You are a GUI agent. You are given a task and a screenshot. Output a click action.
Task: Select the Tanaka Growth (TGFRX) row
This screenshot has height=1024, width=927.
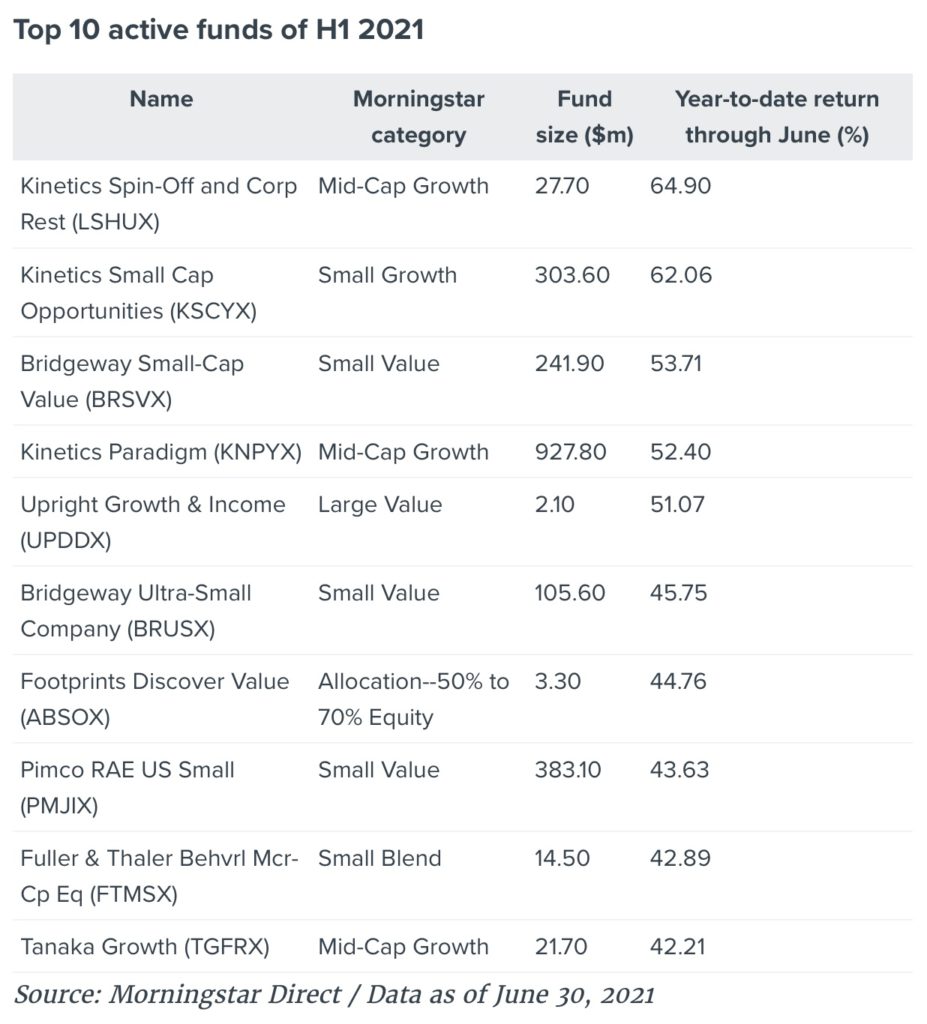pyautogui.click(x=463, y=947)
